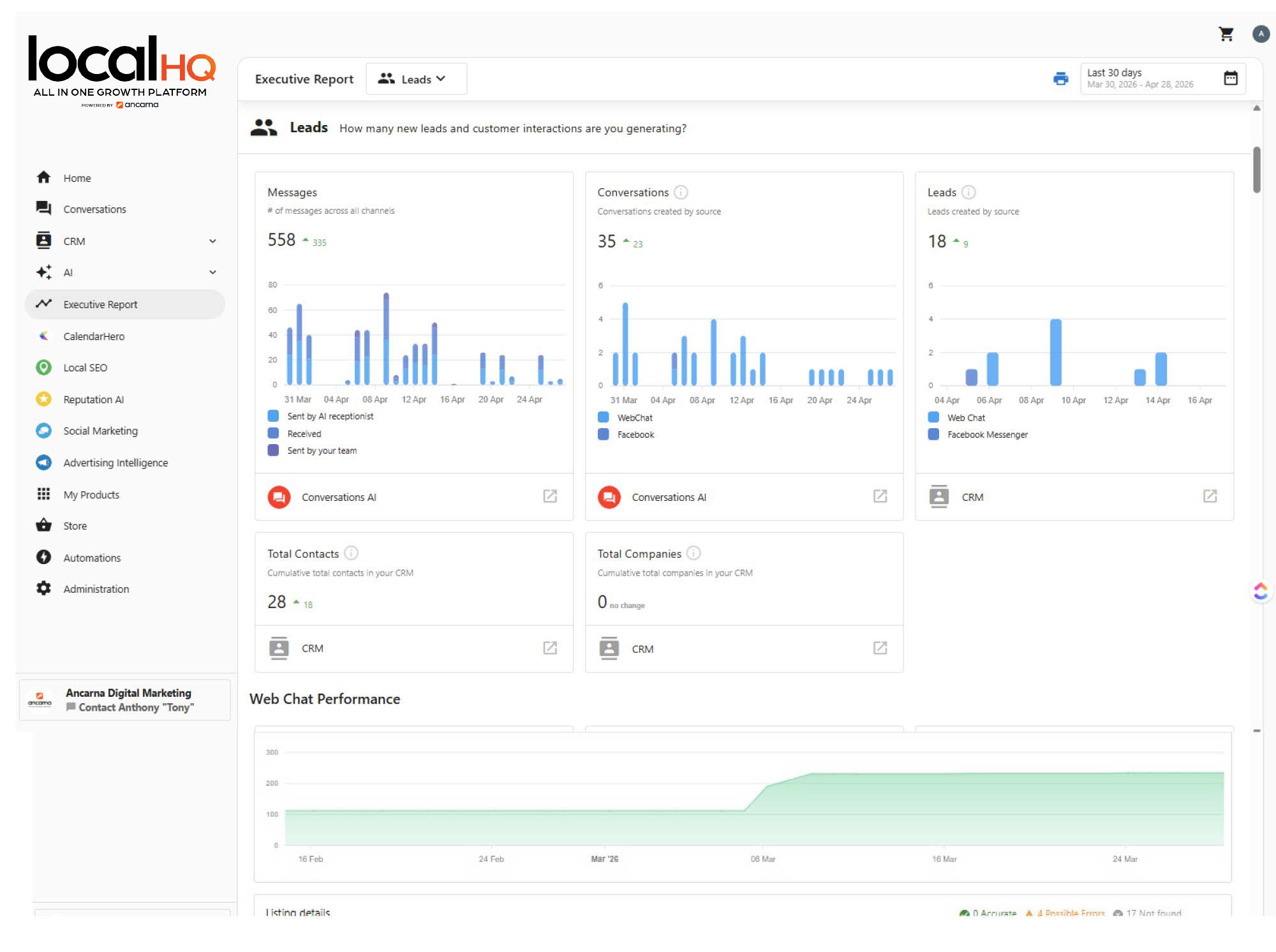
Task: Click the 'Executive Report' page title
Action: 304,79
